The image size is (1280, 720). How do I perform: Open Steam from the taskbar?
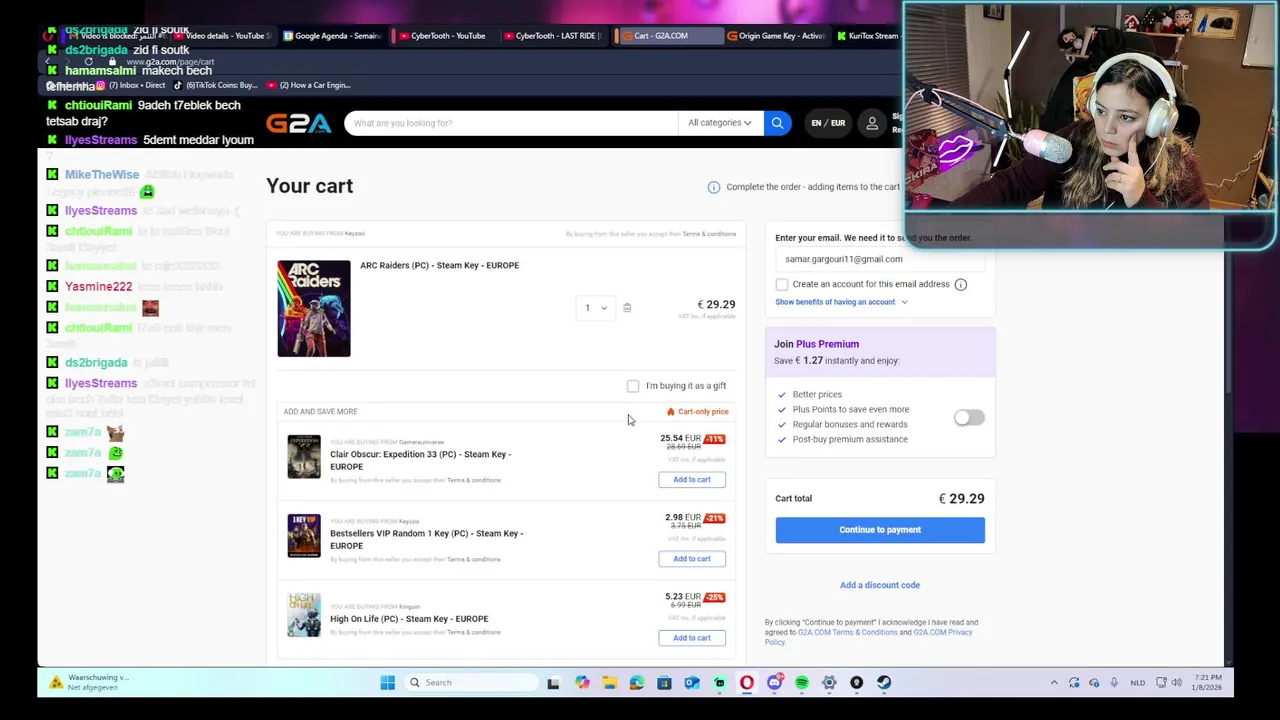884,683
